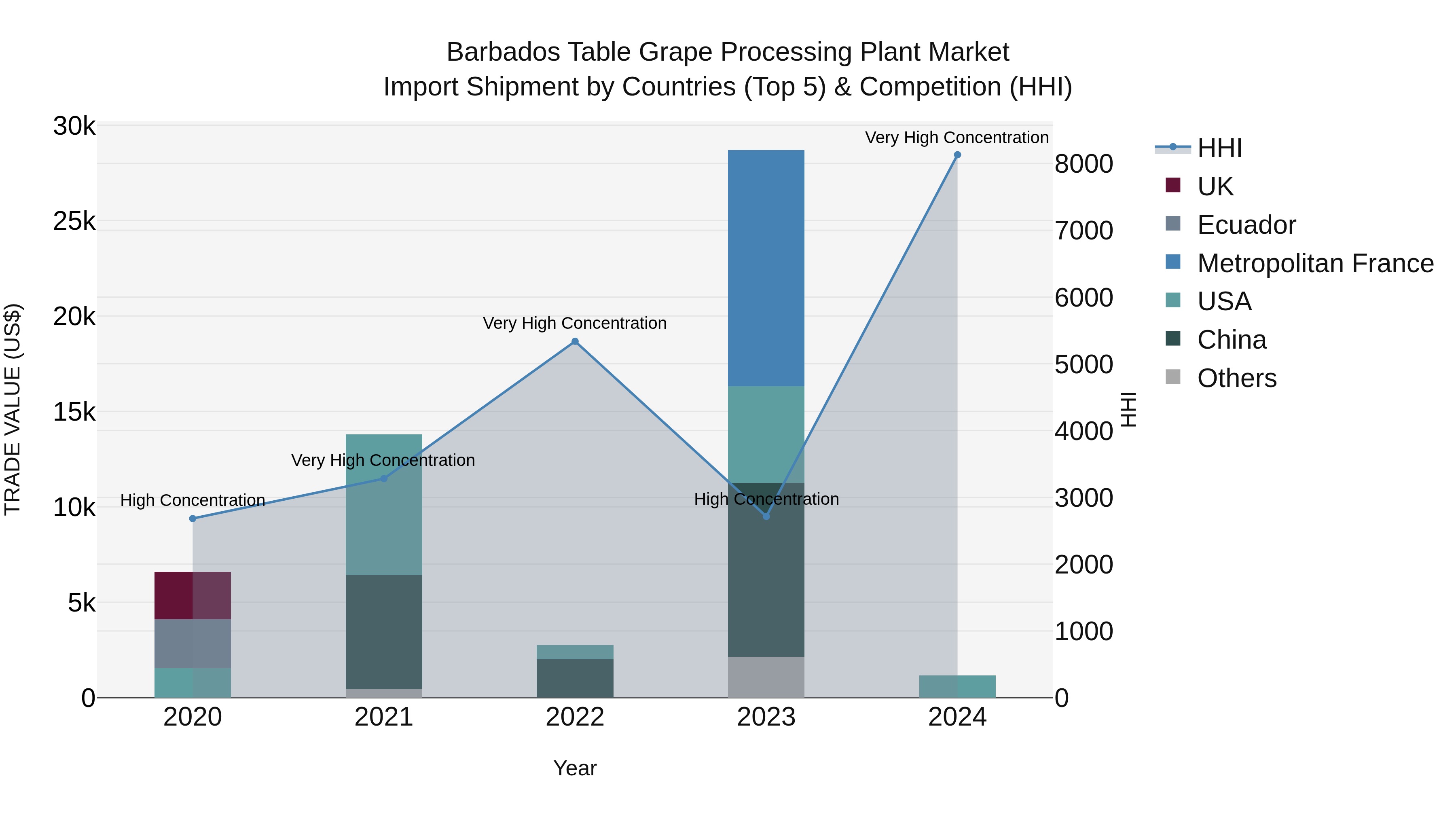Click the rotated 'HHI' right axis title
This screenshot has width=1456, height=819.
(x=1128, y=409)
